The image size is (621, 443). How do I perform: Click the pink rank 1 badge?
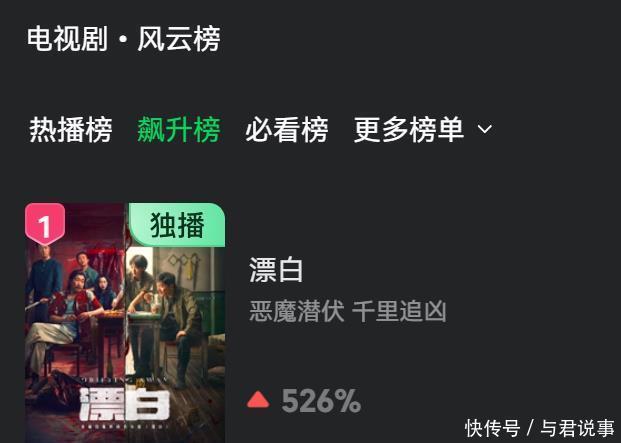click(45, 224)
